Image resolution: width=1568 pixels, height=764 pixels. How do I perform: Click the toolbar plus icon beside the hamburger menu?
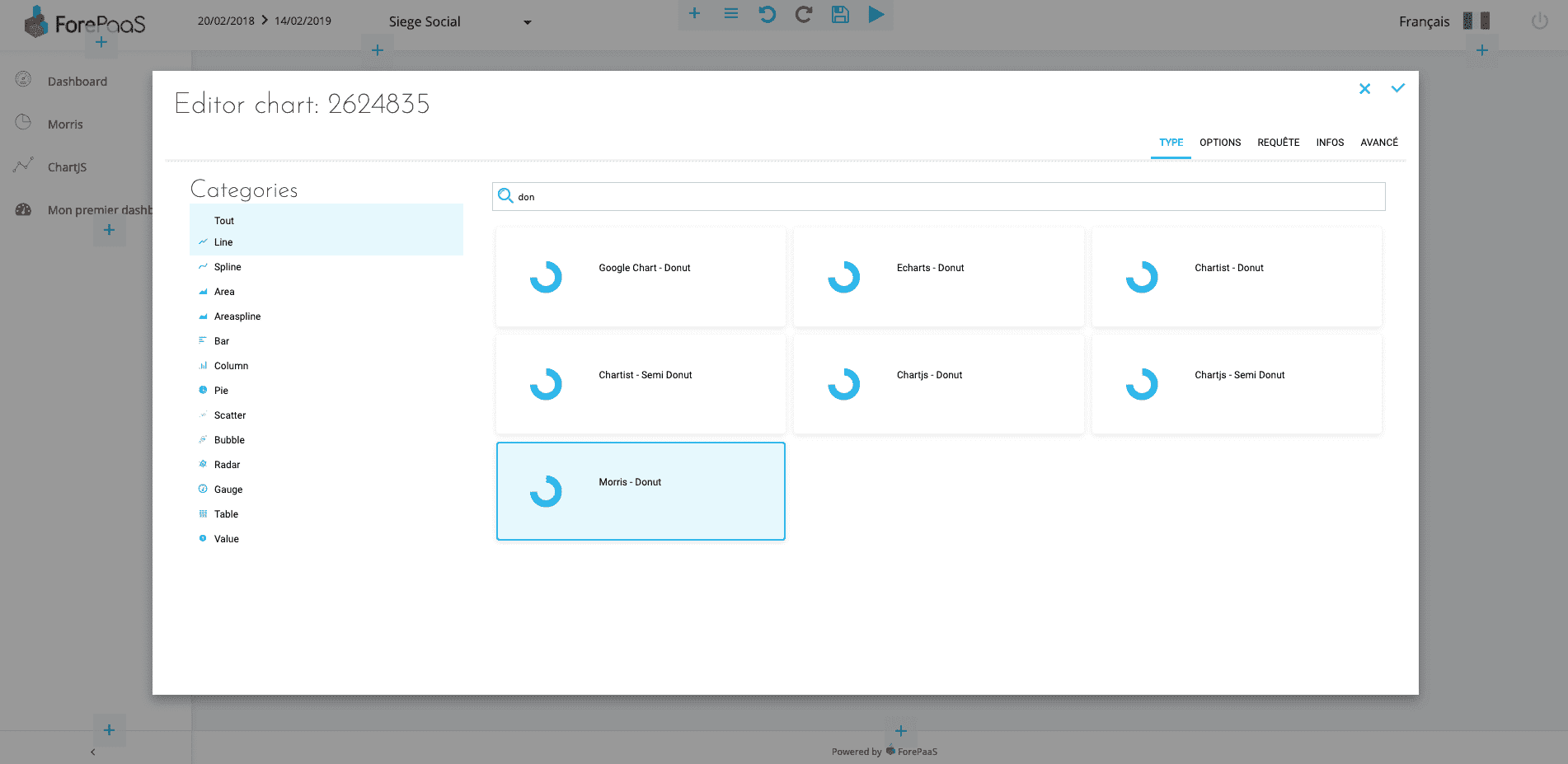point(694,13)
